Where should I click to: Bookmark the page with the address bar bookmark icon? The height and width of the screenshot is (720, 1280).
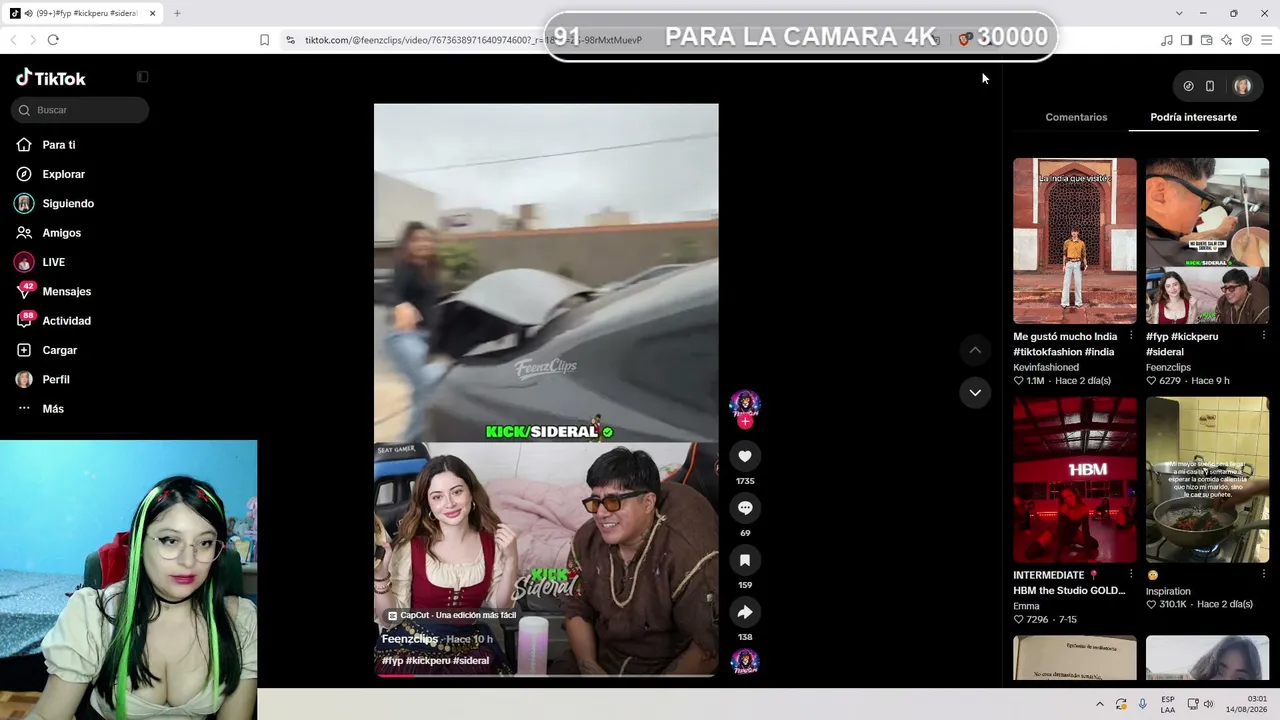(264, 40)
